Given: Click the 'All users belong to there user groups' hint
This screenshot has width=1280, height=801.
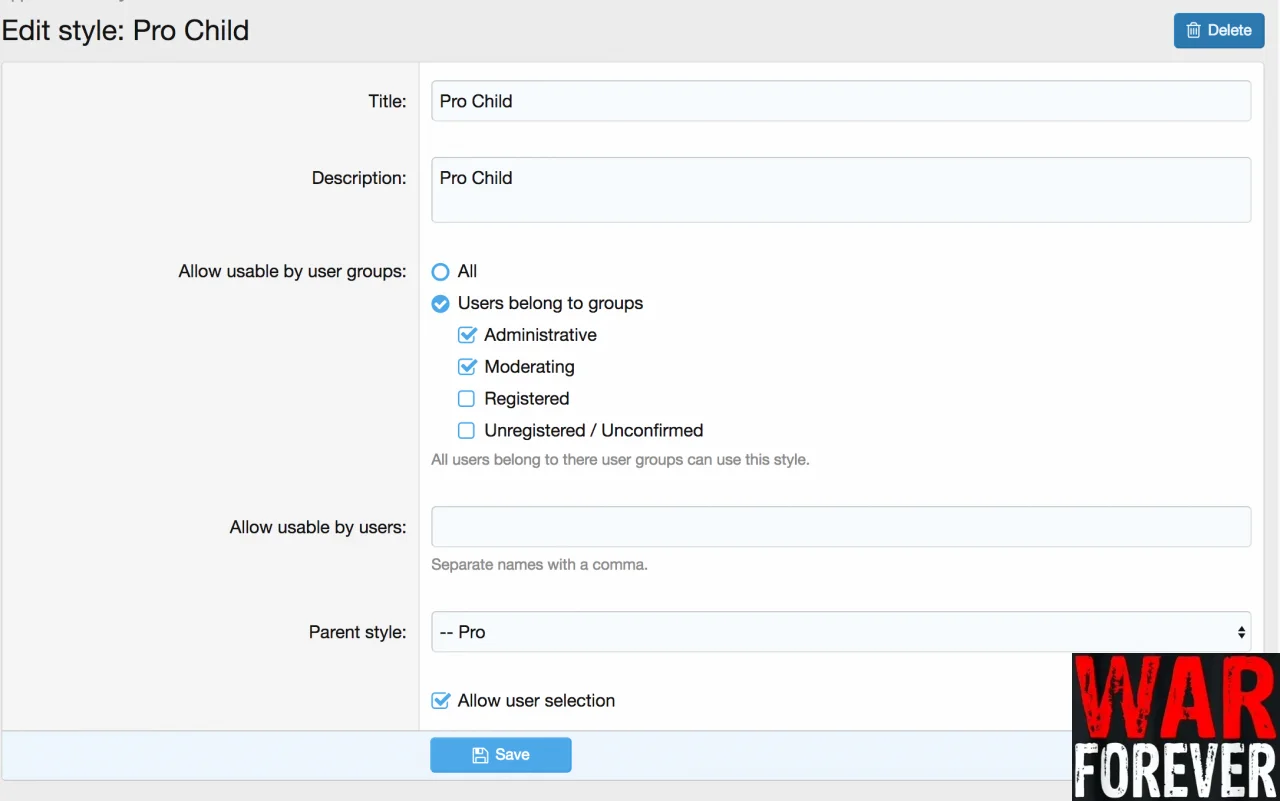Looking at the screenshot, I should [620, 460].
